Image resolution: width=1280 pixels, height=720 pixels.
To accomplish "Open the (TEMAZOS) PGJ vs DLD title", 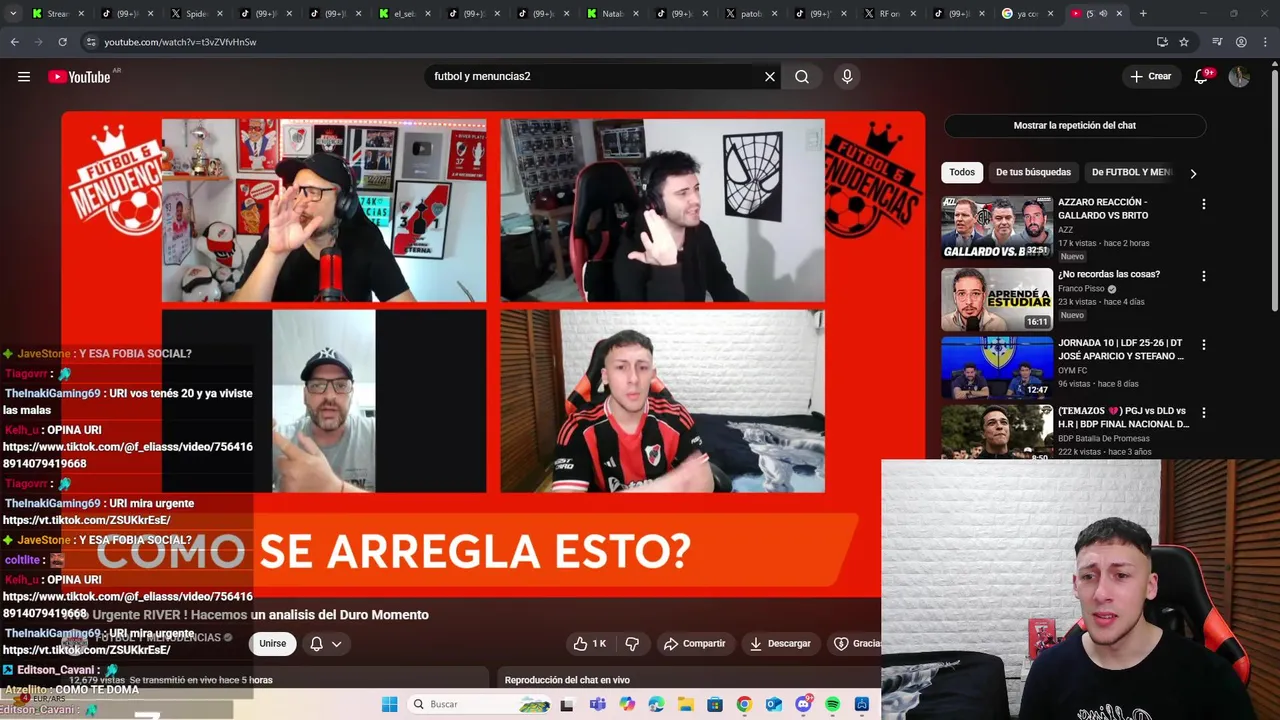I will pyautogui.click(x=1123, y=417).
